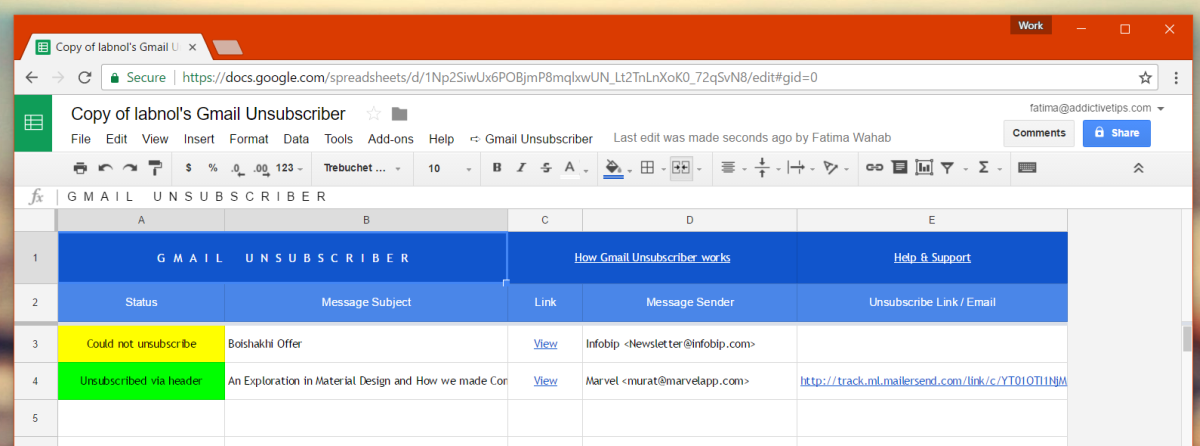This screenshot has width=1200, height=446.
Task: Toggle strikethrough formatting
Action: click(x=545, y=168)
